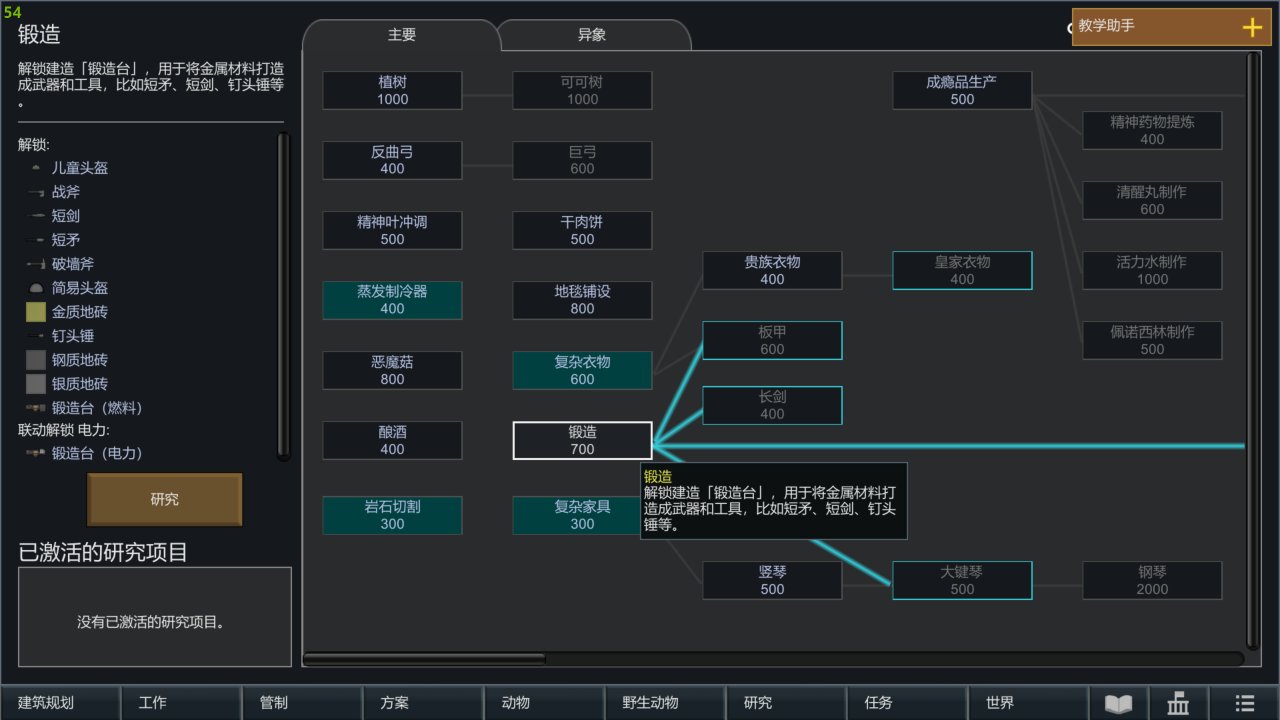This screenshot has width=1280, height=720.
Task: Click the 儿童头盔 icon in the unlock list
Action: (36, 168)
